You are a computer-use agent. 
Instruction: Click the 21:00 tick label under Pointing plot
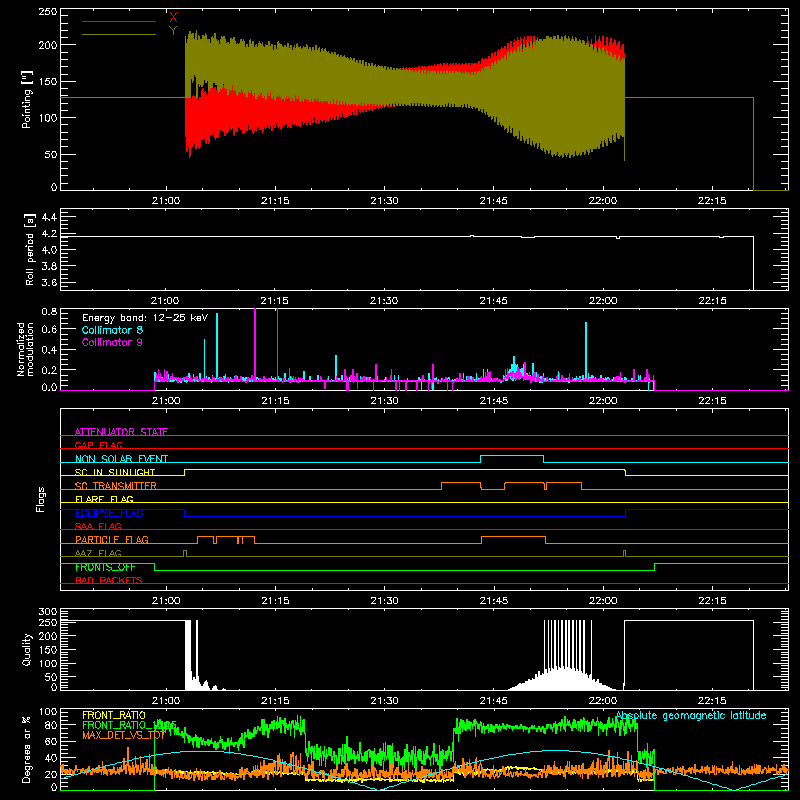click(166, 201)
